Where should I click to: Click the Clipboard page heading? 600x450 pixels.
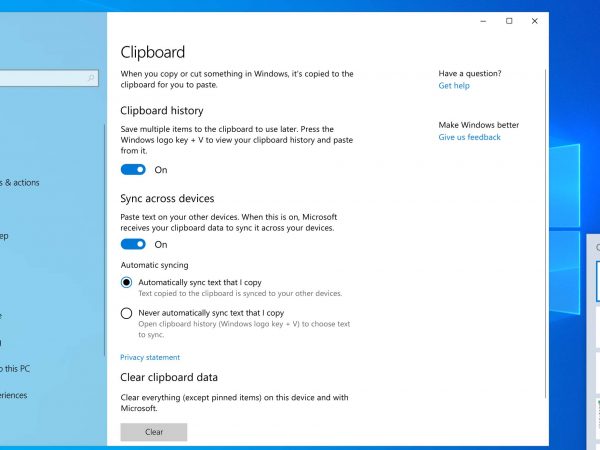point(153,52)
